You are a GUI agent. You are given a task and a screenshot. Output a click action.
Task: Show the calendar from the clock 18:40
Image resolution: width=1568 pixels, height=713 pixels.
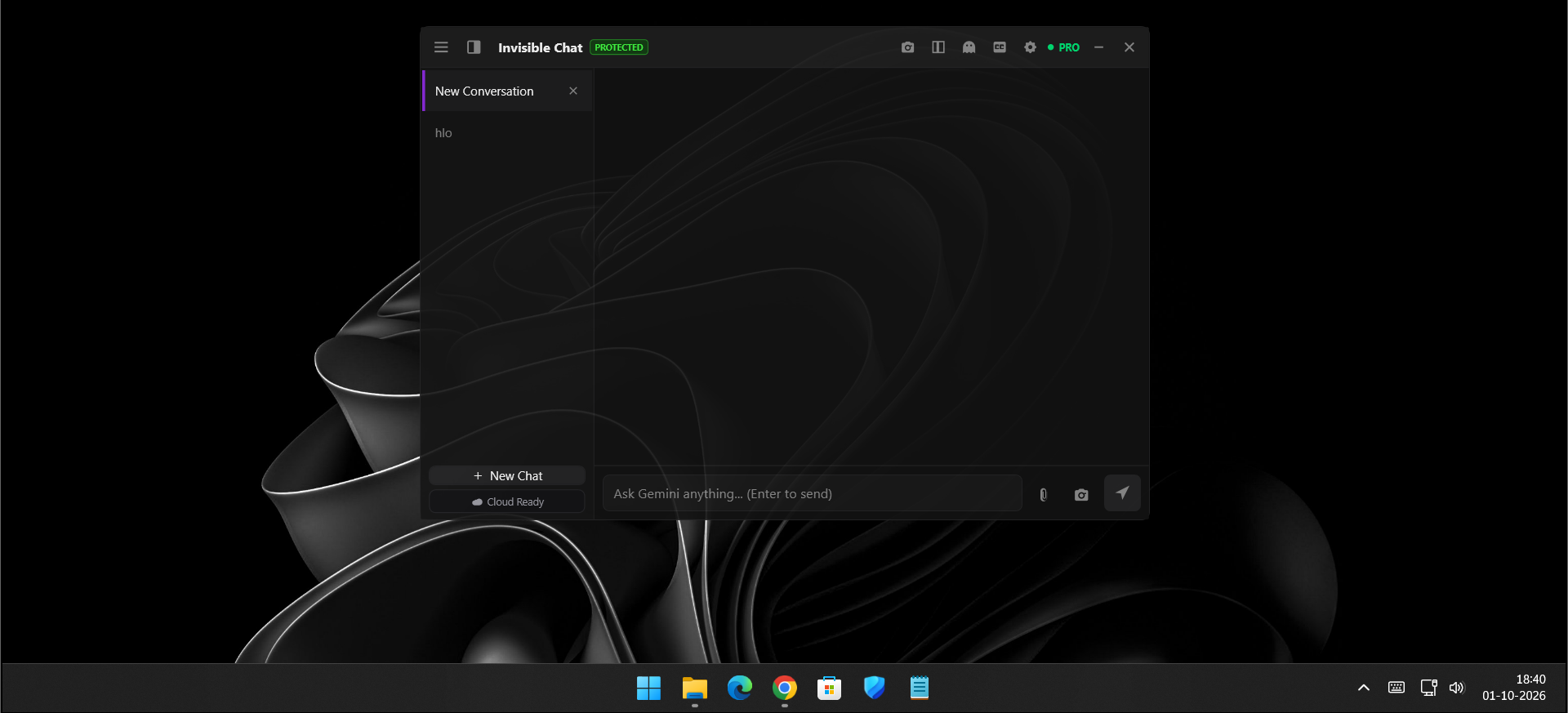click(x=1514, y=688)
